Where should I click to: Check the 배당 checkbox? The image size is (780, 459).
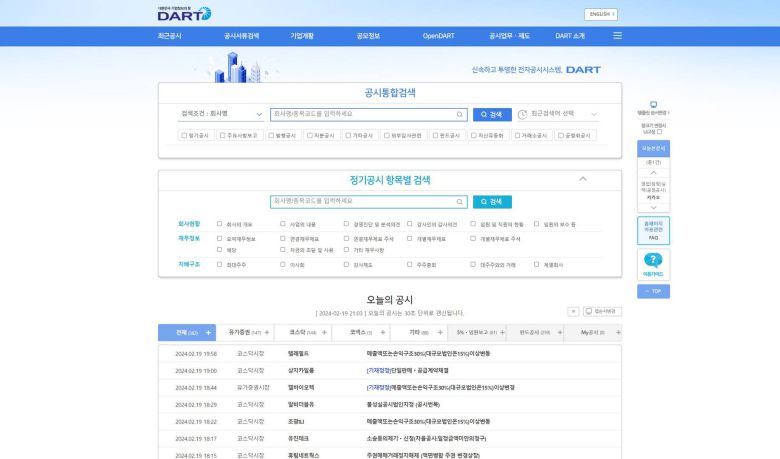click(219, 250)
